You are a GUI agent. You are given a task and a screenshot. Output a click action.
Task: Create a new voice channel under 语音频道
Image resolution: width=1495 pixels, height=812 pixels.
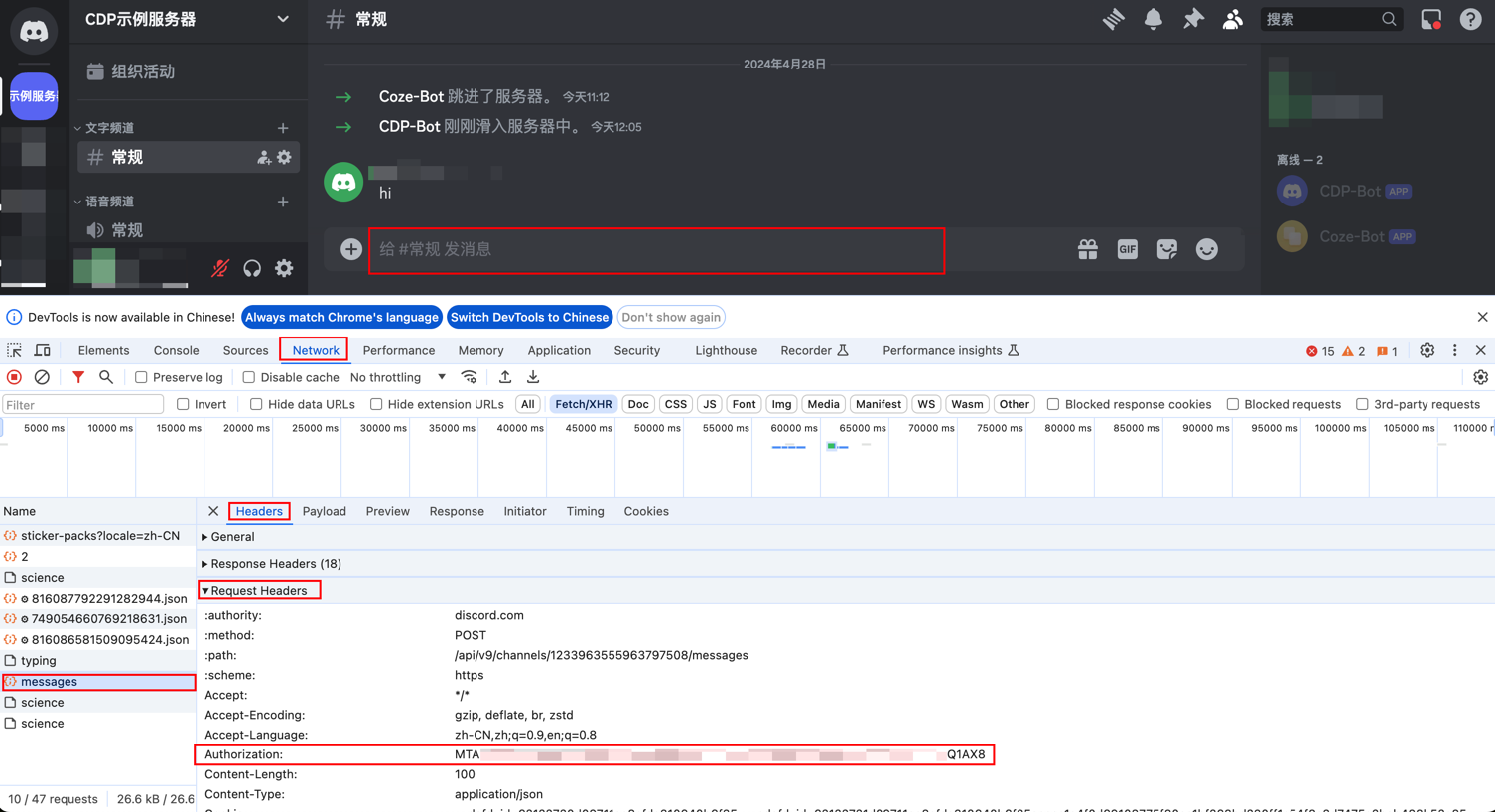[x=283, y=202]
